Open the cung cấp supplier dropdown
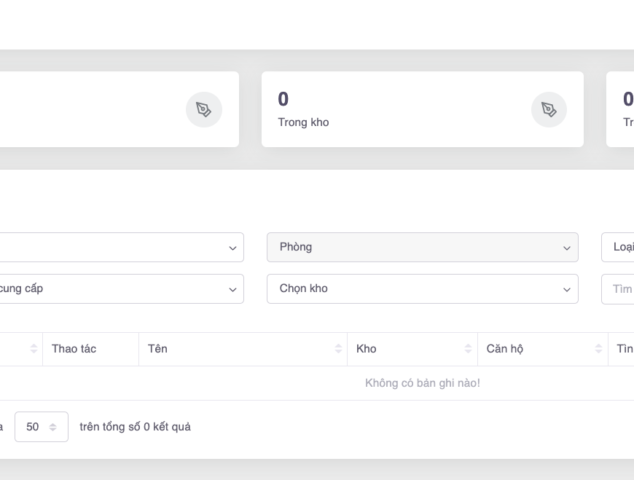Image resolution: width=634 pixels, height=480 pixels. click(x=120, y=289)
